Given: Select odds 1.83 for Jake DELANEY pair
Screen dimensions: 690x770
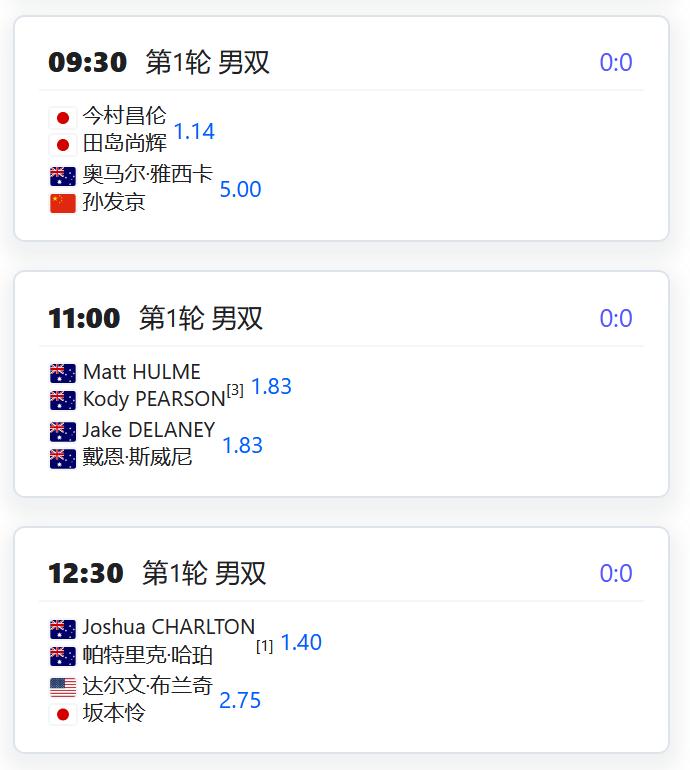Looking at the screenshot, I should click(x=243, y=445).
